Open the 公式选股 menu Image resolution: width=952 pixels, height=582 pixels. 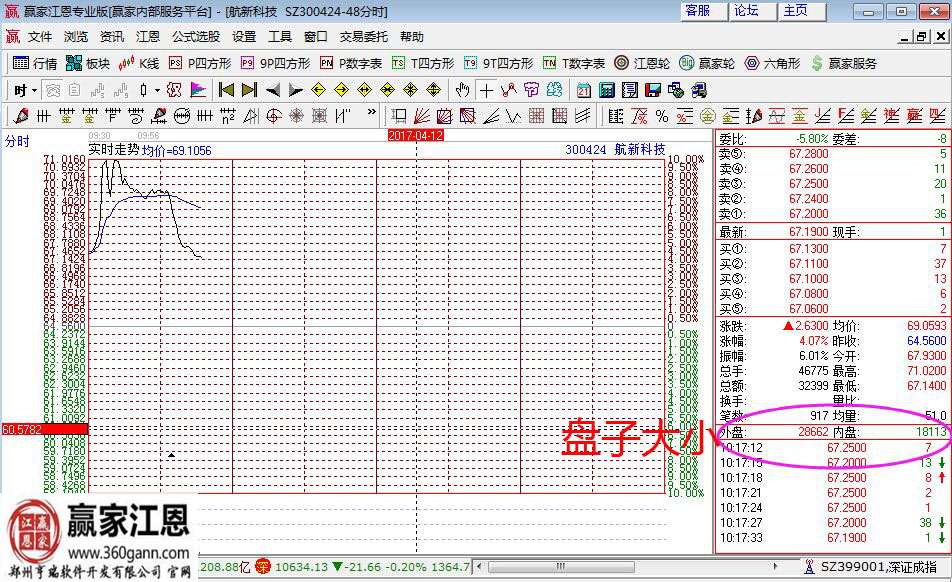pyautogui.click(x=195, y=36)
